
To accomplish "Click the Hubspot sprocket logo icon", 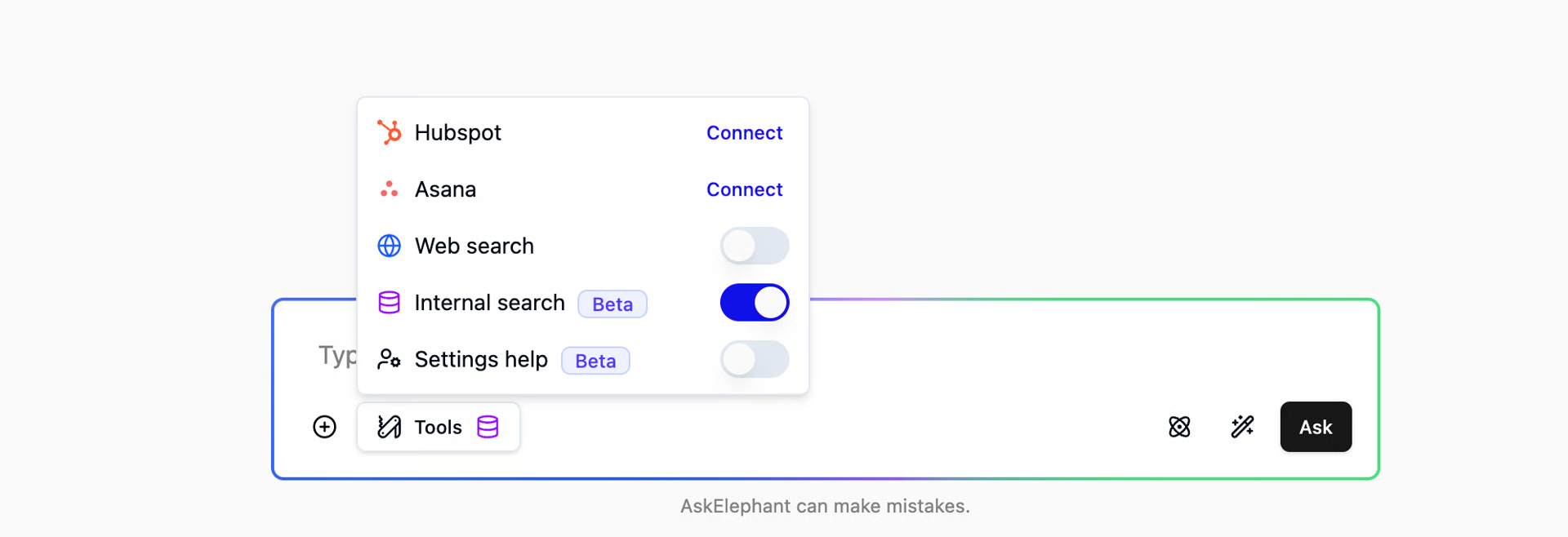I will [x=390, y=132].
